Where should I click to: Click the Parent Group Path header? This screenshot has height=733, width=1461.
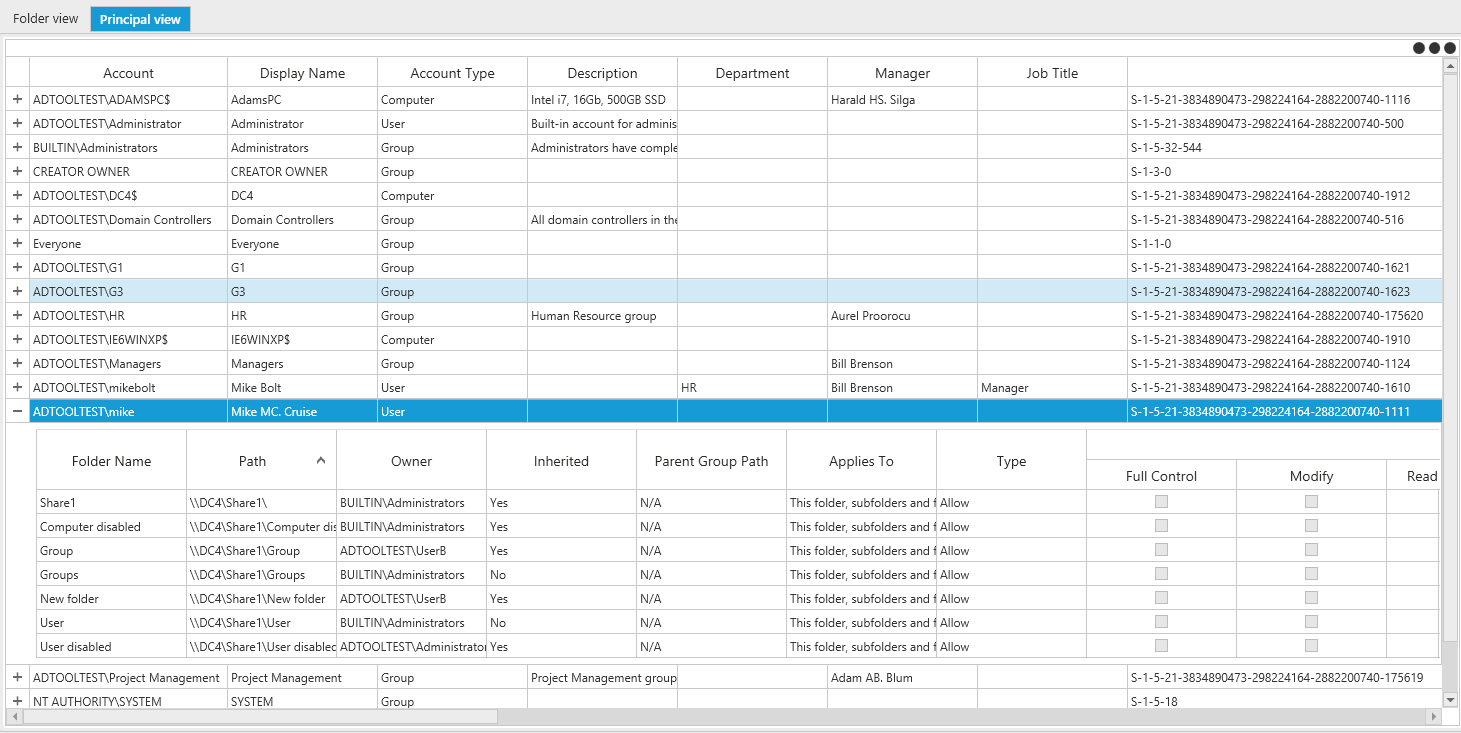click(x=711, y=461)
